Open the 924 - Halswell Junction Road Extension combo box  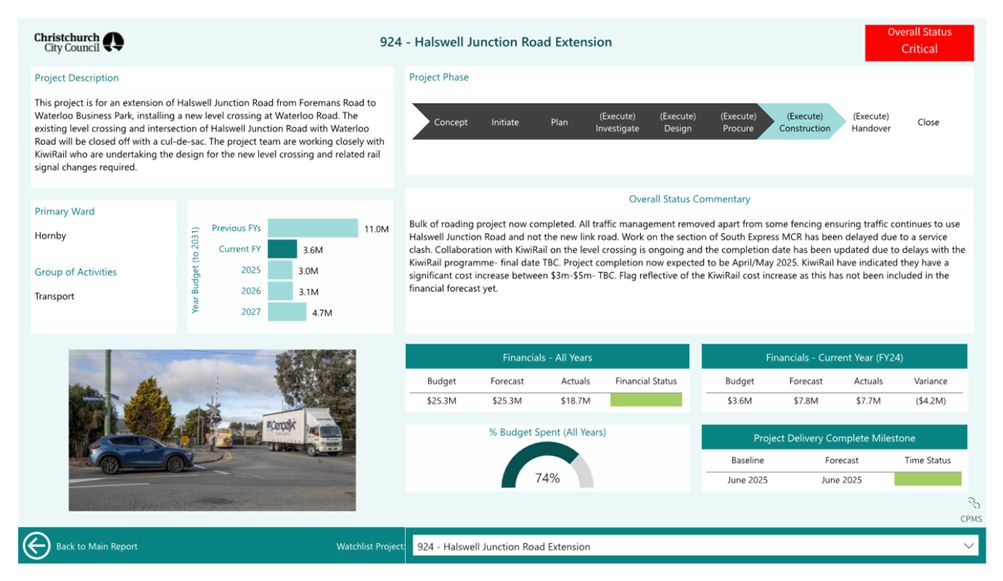[x=695, y=546]
